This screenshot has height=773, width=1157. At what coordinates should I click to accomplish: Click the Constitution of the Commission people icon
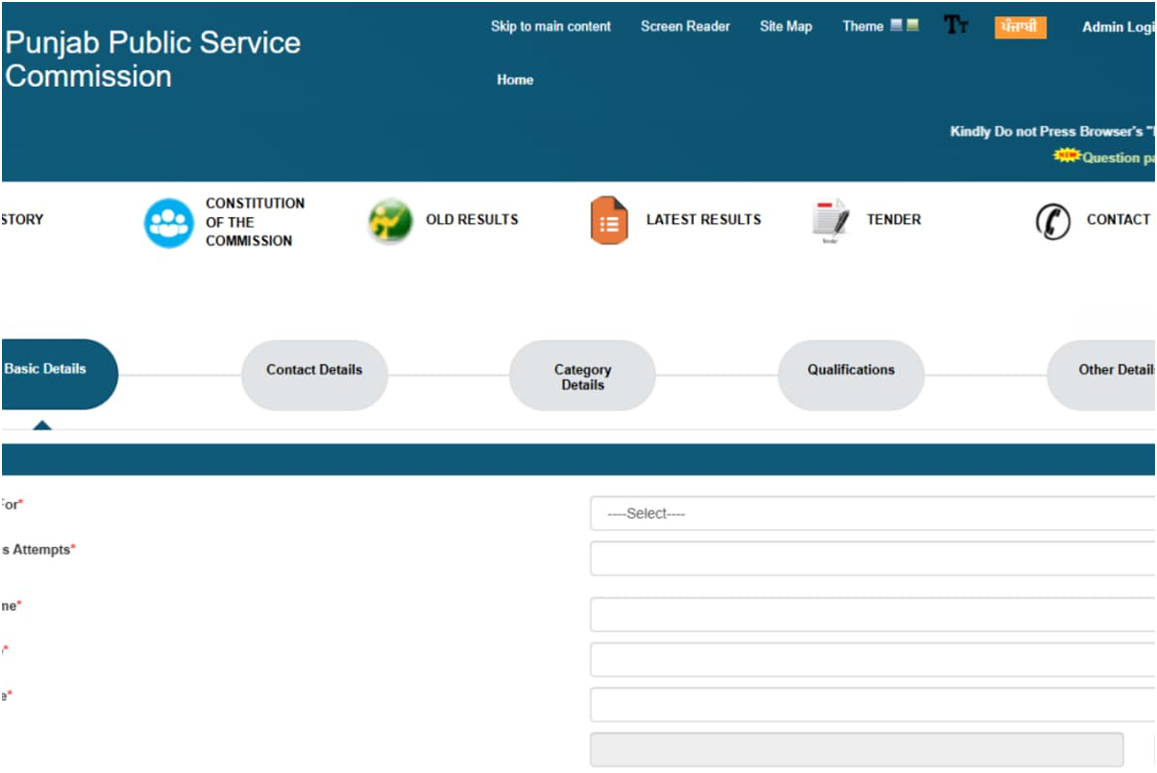169,223
